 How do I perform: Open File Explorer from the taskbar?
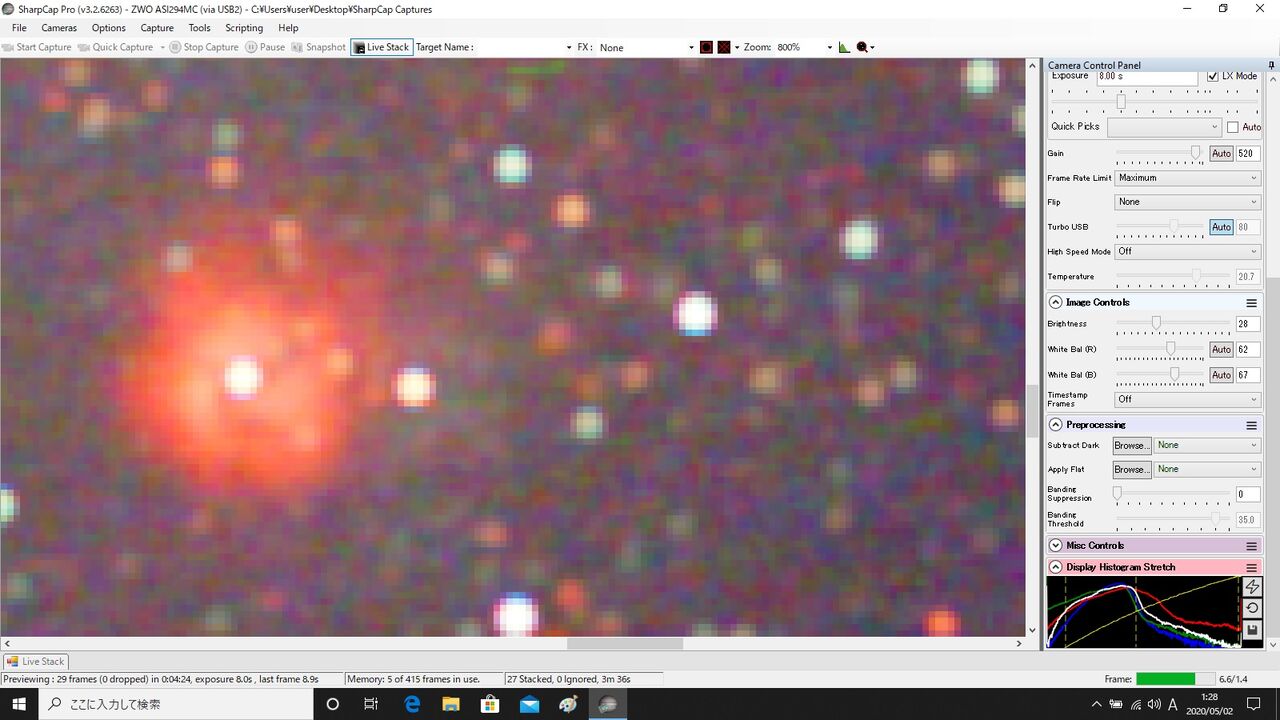(x=451, y=704)
